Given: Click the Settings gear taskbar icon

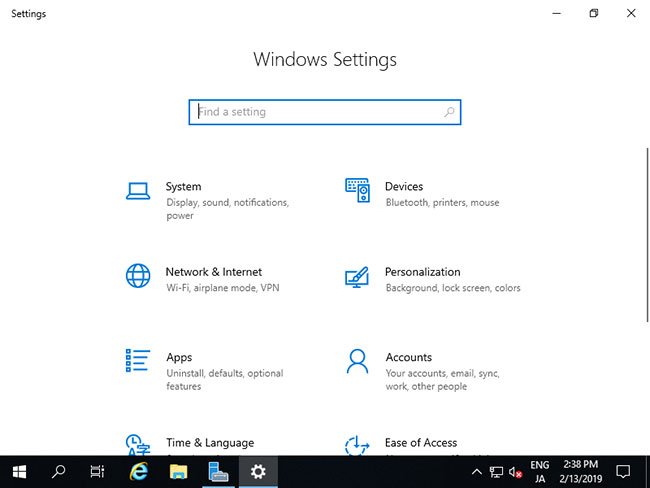Looking at the screenshot, I should (258, 472).
